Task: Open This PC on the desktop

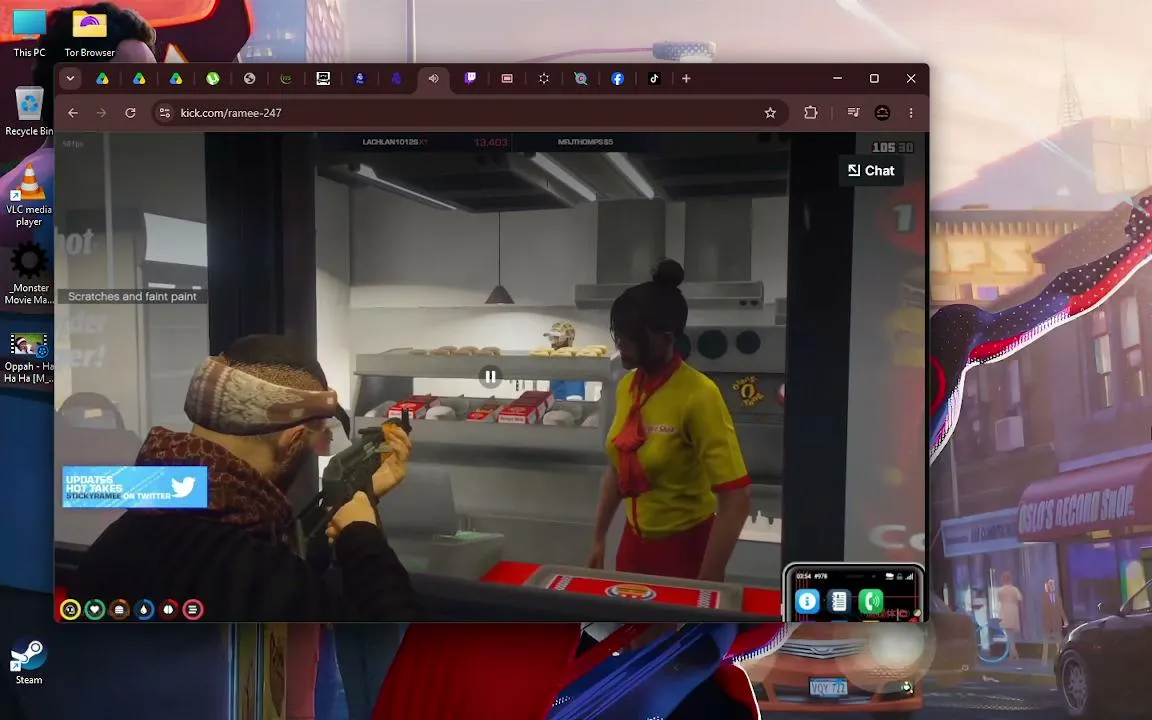Action: coord(29,32)
